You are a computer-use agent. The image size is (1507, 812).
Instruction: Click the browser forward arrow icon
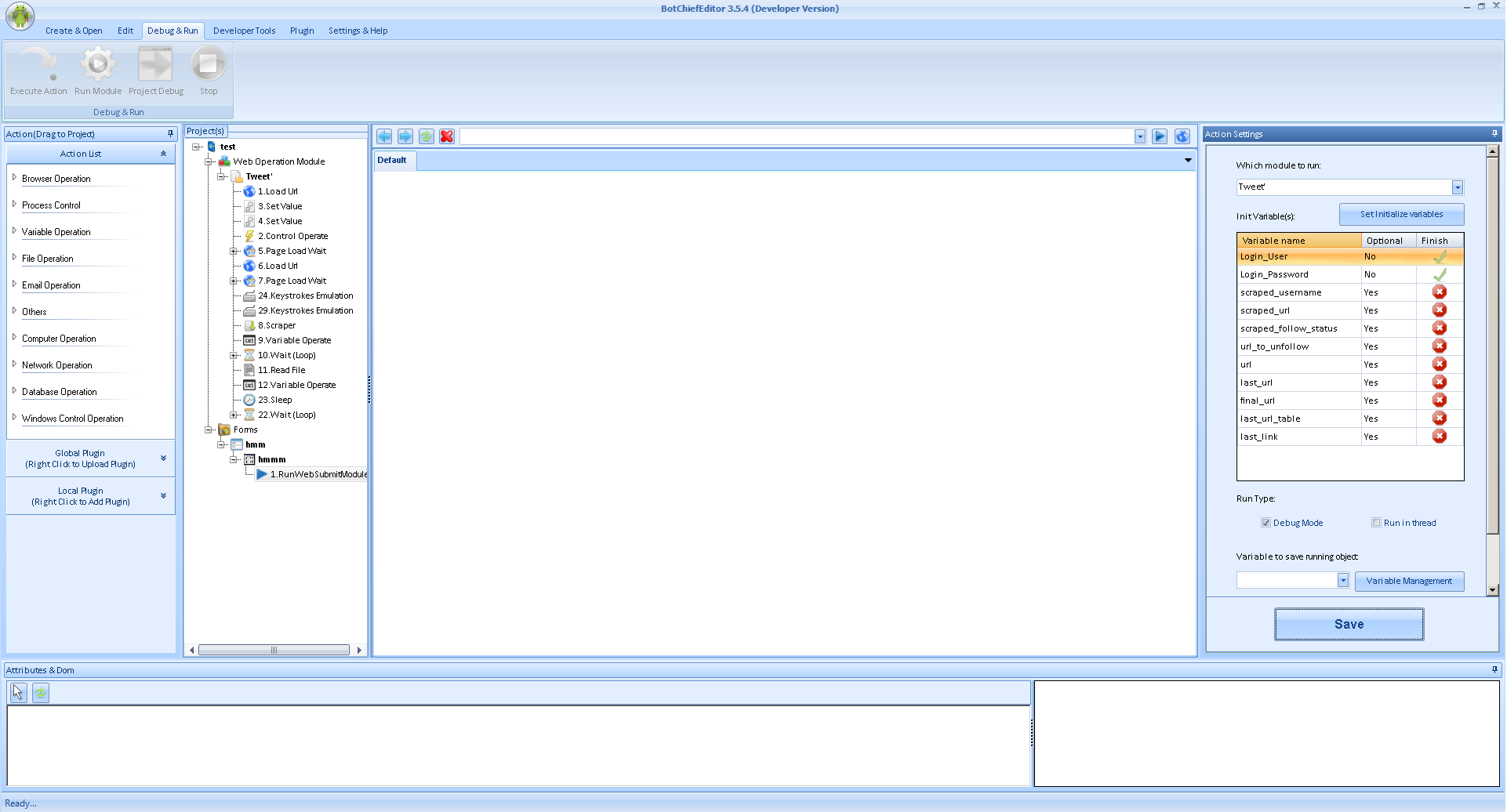pos(405,136)
